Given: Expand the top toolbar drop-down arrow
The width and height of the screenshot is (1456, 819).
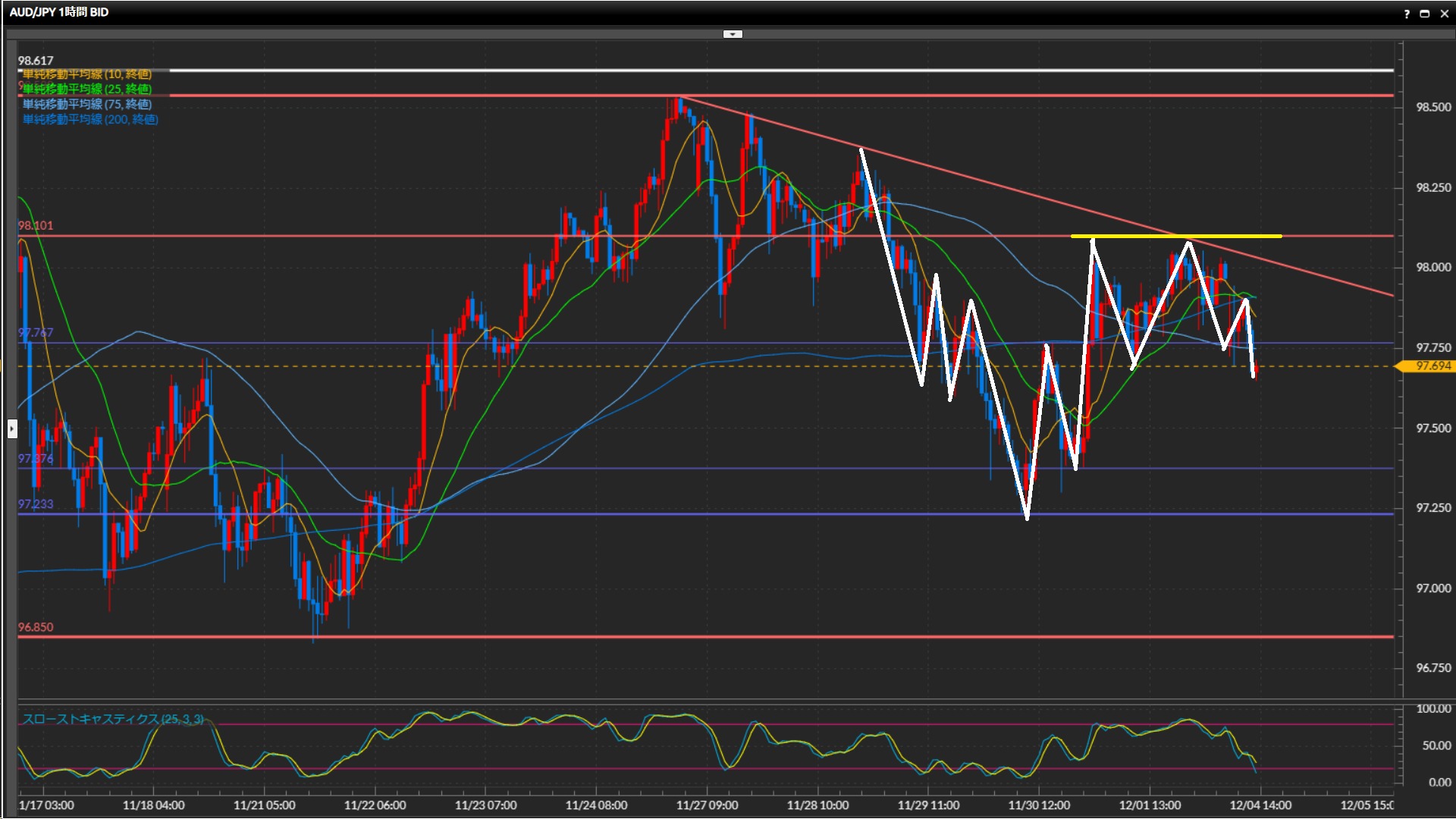Looking at the screenshot, I should pos(732,34).
